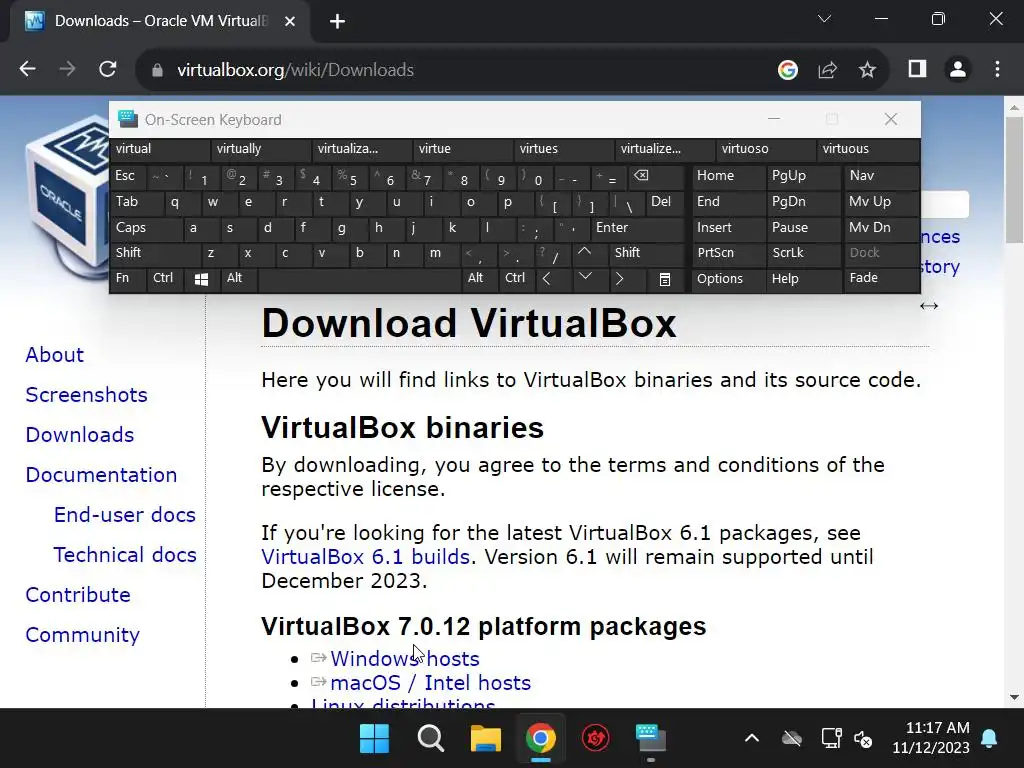1024x768 pixels.
Task: Select the 'virtually' word suggestion
Action: point(261,149)
